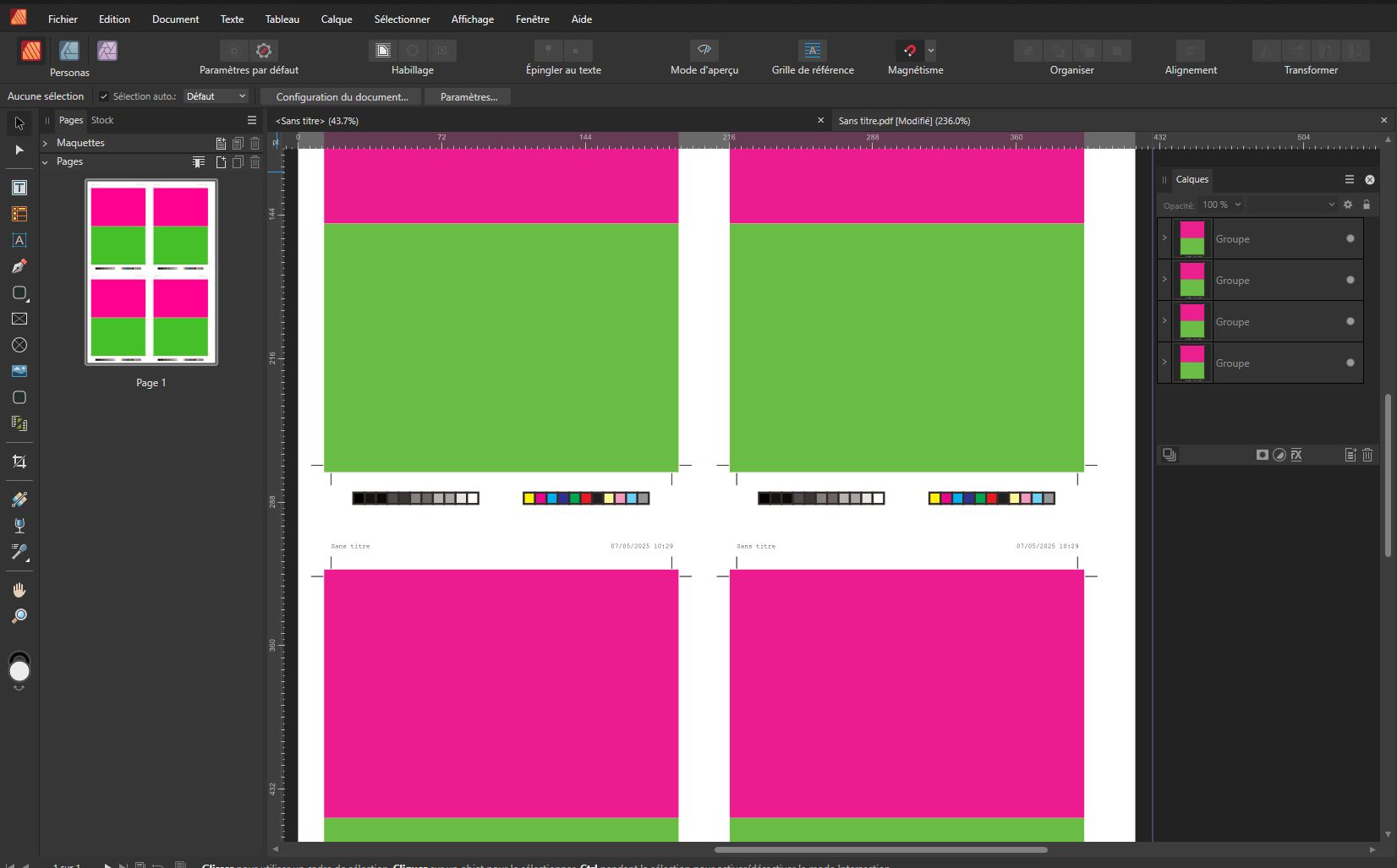
Task: Click the Publisher persona icon
Action: tap(31, 51)
